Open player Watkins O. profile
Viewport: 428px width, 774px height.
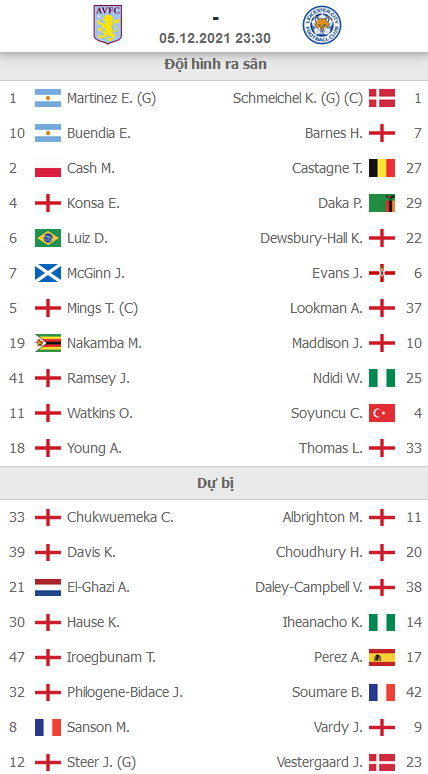tap(100, 413)
